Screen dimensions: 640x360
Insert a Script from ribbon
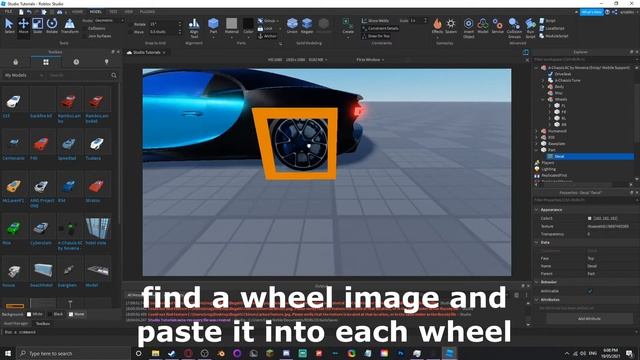pyautogui.click(x=548, y=20)
